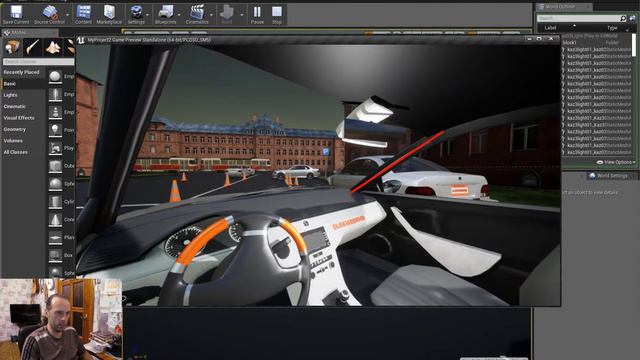Pick the Box Trigger icon

coord(55,256)
